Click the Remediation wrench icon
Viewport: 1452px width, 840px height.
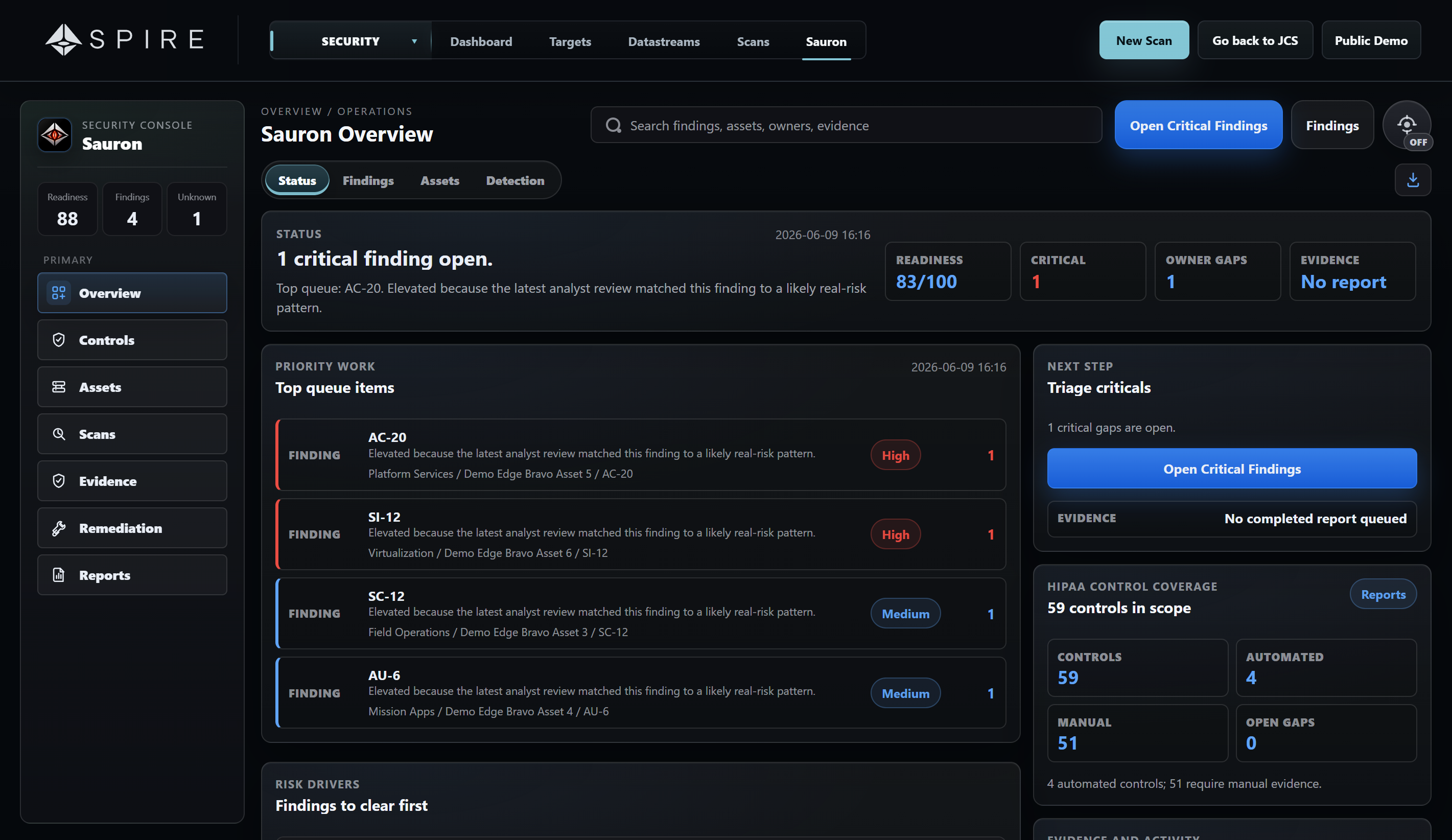[x=59, y=528]
